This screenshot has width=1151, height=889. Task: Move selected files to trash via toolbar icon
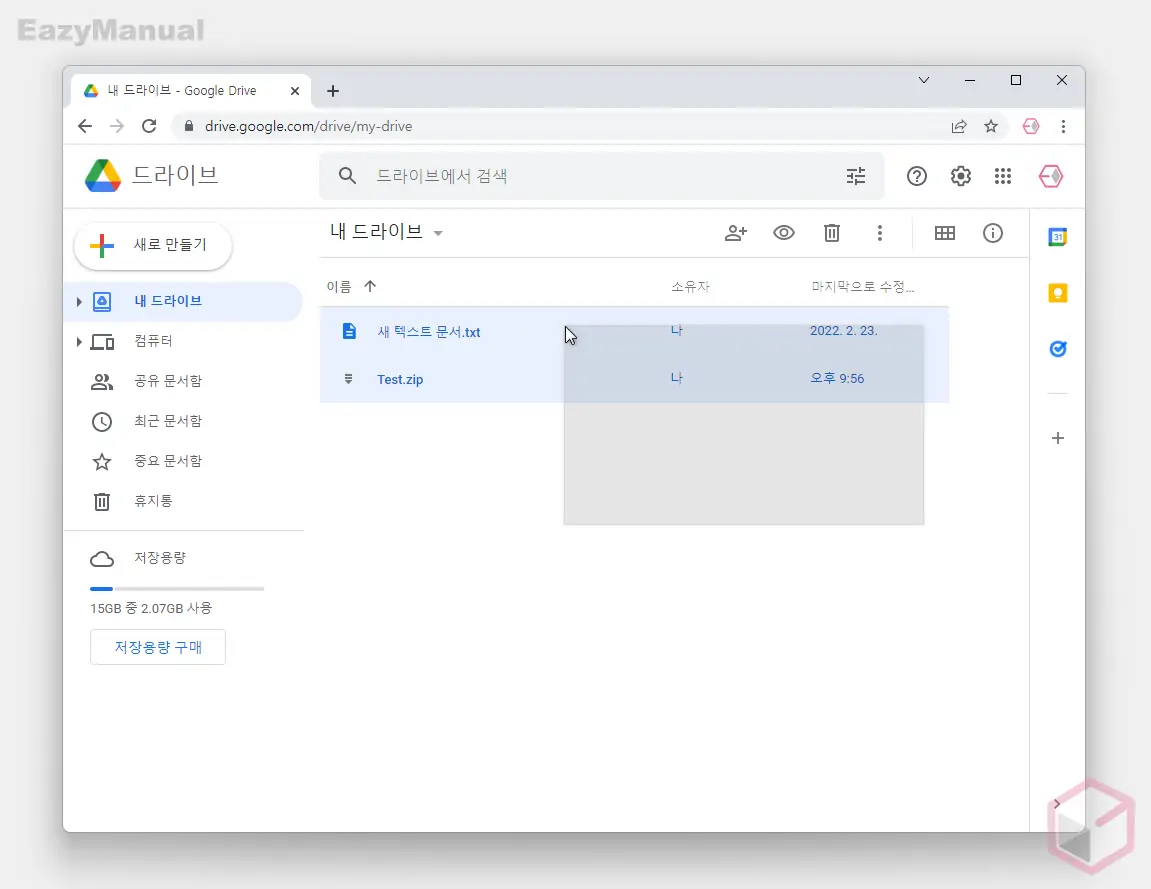point(832,233)
